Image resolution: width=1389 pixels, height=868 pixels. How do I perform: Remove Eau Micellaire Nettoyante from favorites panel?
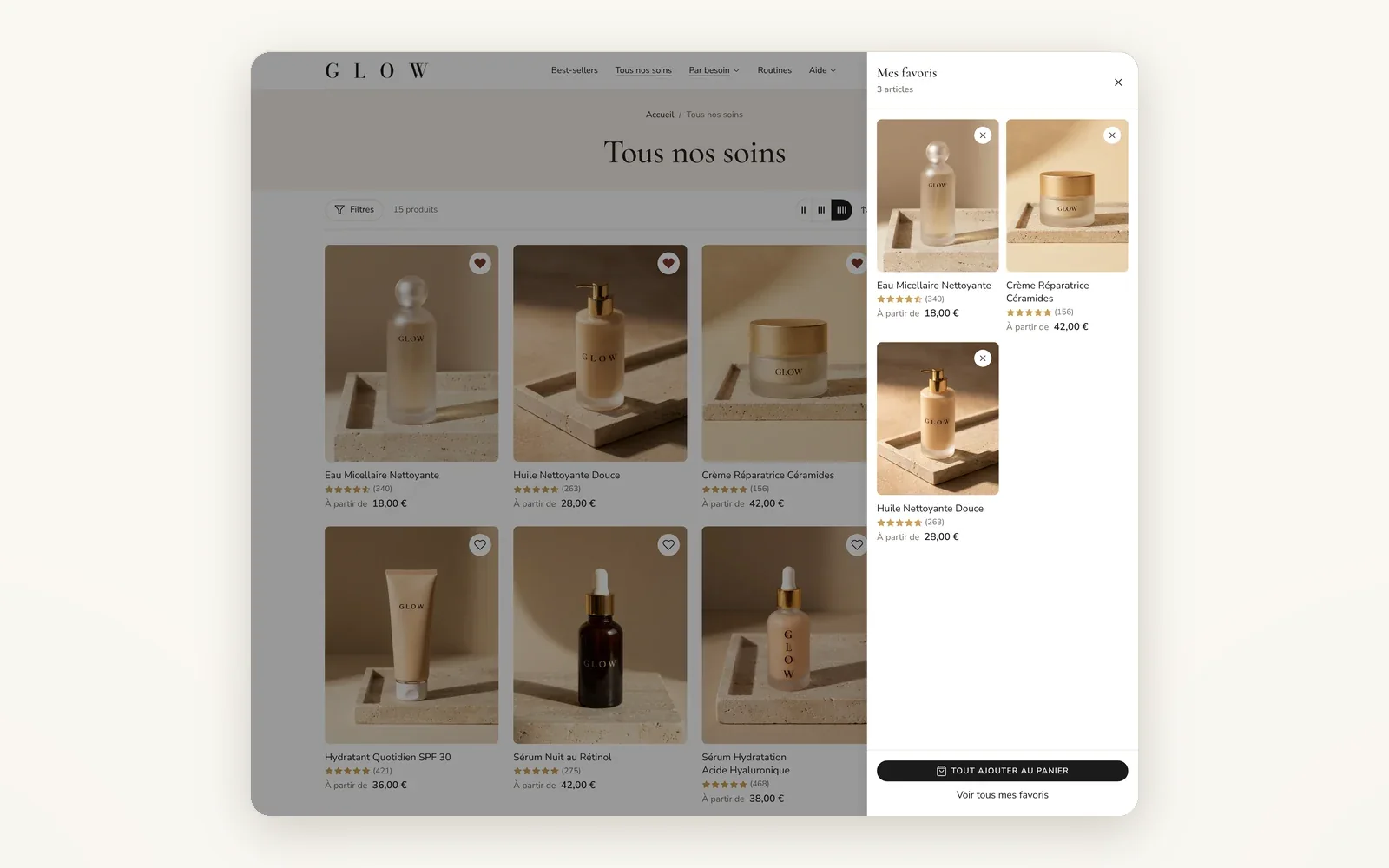(x=983, y=135)
